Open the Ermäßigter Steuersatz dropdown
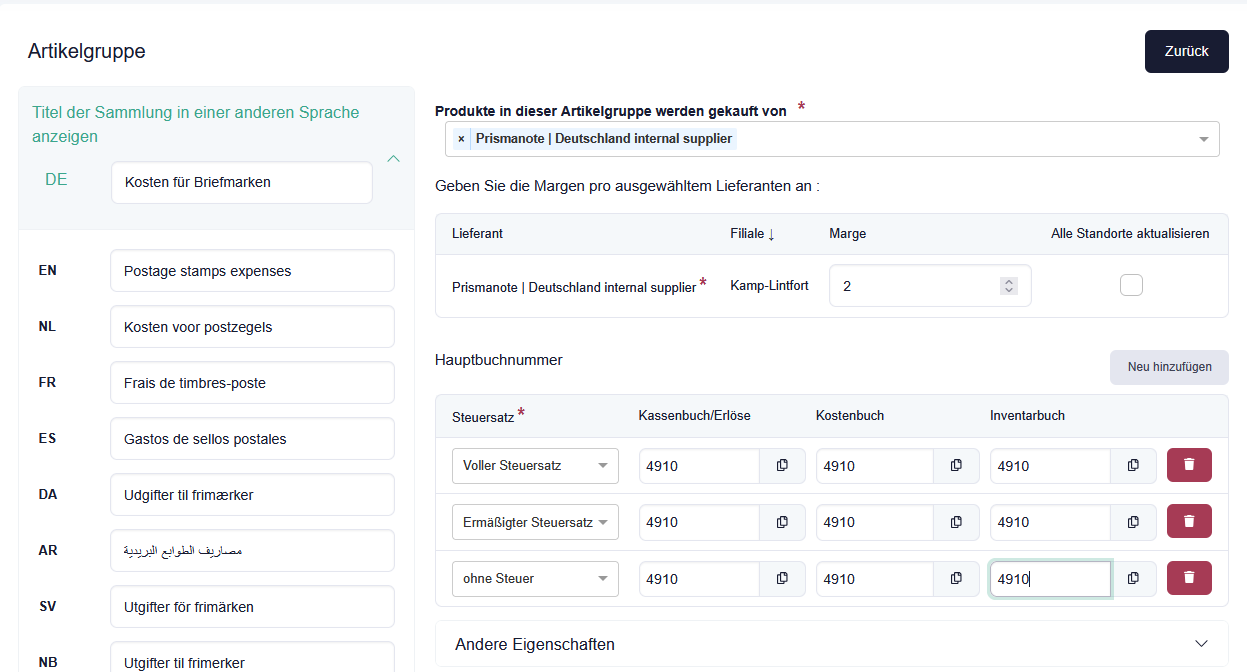Screen dimensions: 1247x672 [x=535, y=522]
